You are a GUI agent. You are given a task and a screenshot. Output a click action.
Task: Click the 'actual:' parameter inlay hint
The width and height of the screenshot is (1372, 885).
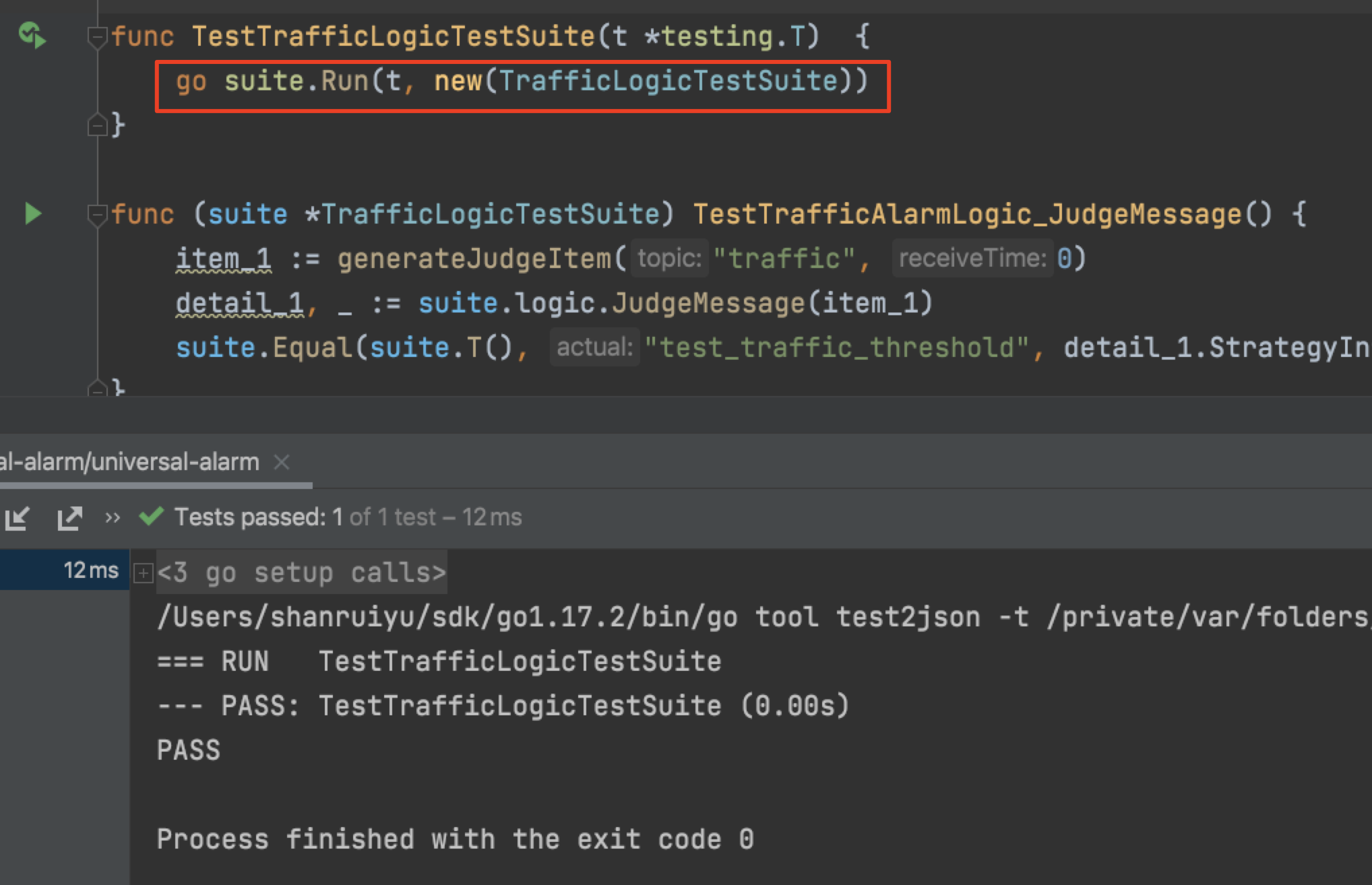(x=594, y=348)
